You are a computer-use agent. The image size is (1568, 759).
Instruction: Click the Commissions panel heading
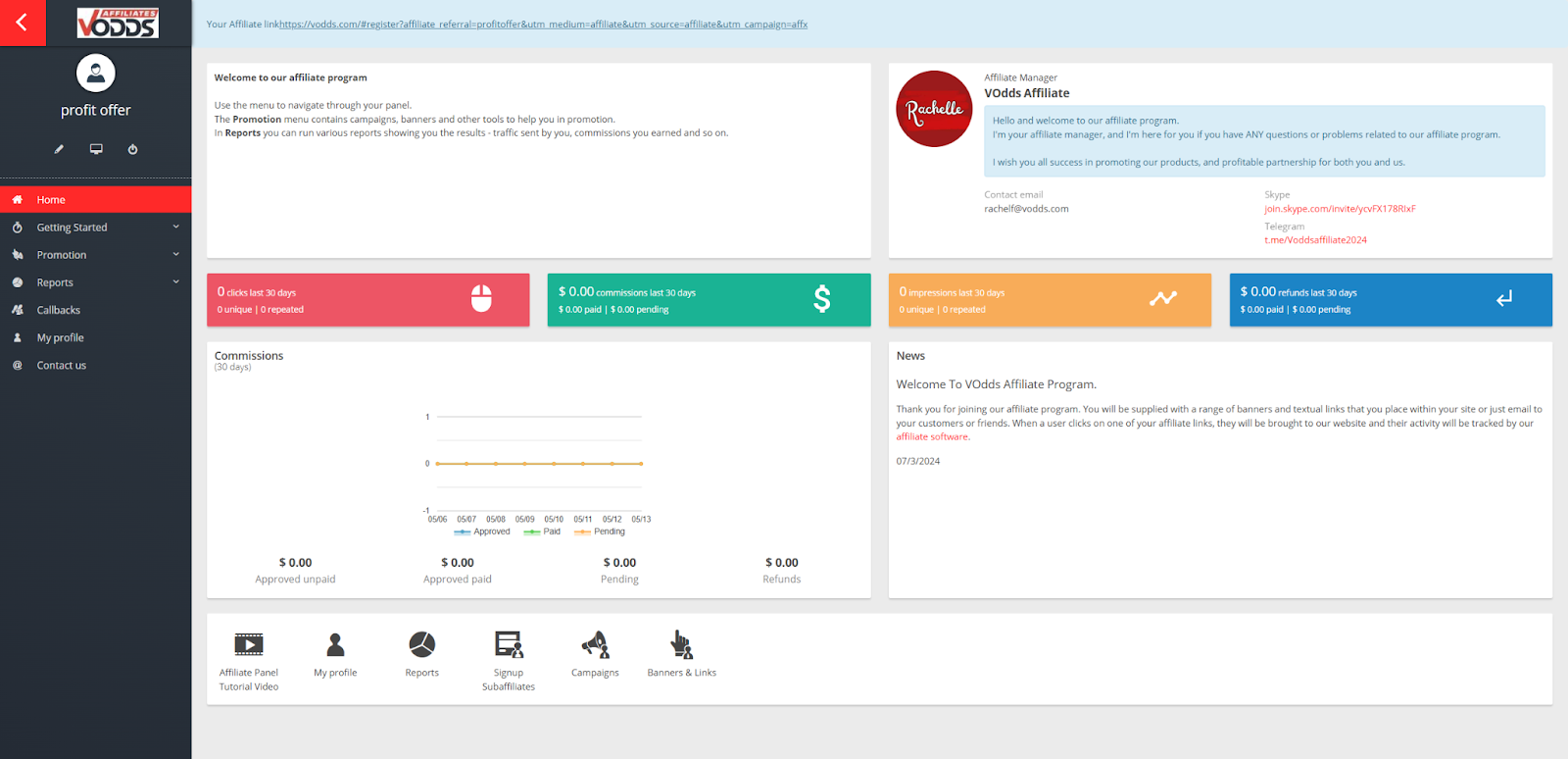point(249,356)
